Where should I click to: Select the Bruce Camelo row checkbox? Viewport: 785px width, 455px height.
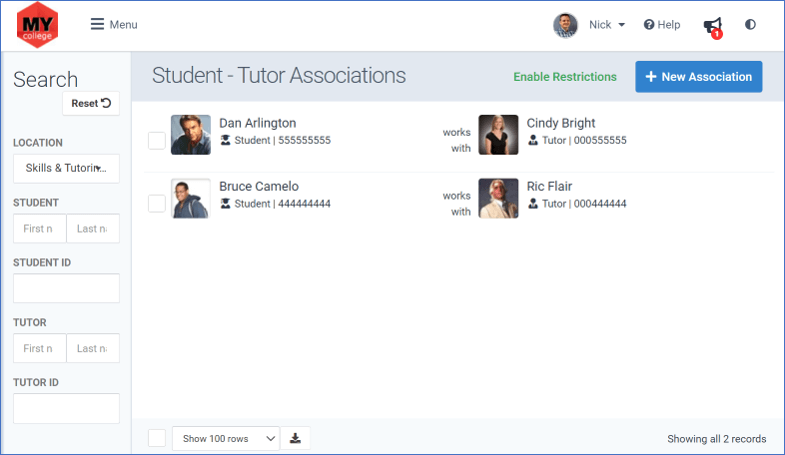(157, 204)
